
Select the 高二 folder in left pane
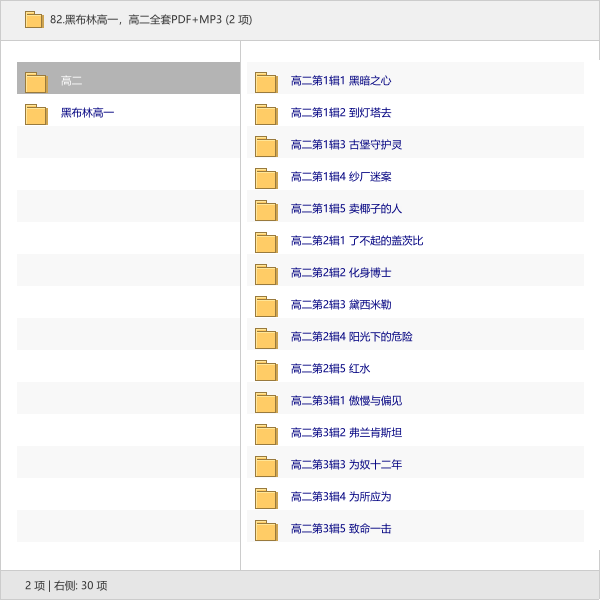71,81
